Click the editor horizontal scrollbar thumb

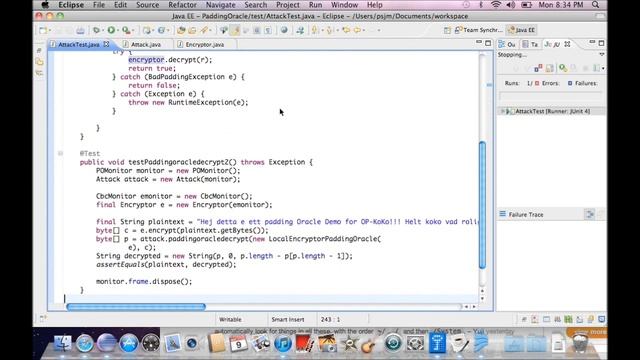click(136, 307)
